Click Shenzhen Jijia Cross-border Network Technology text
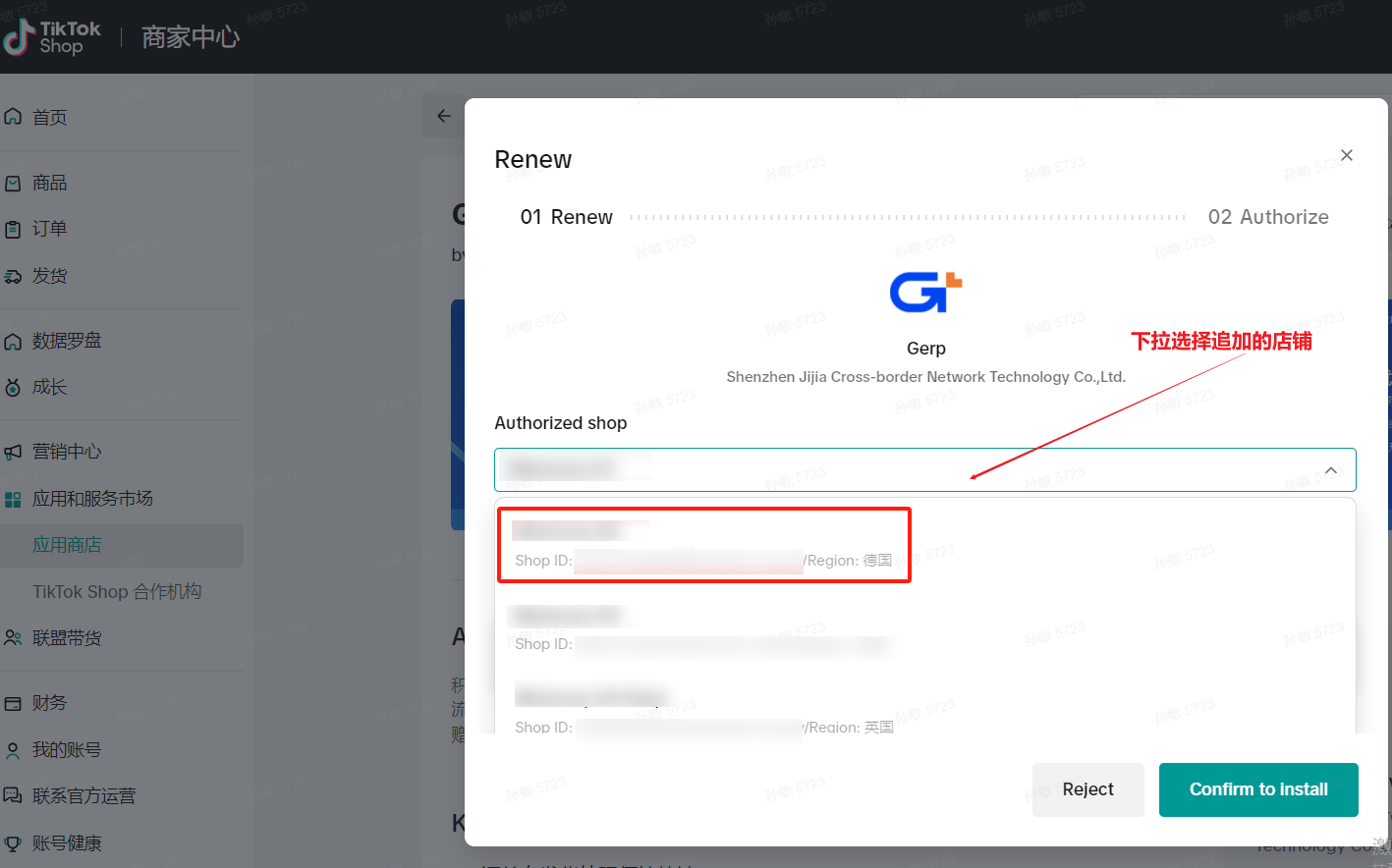 [925, 377]
